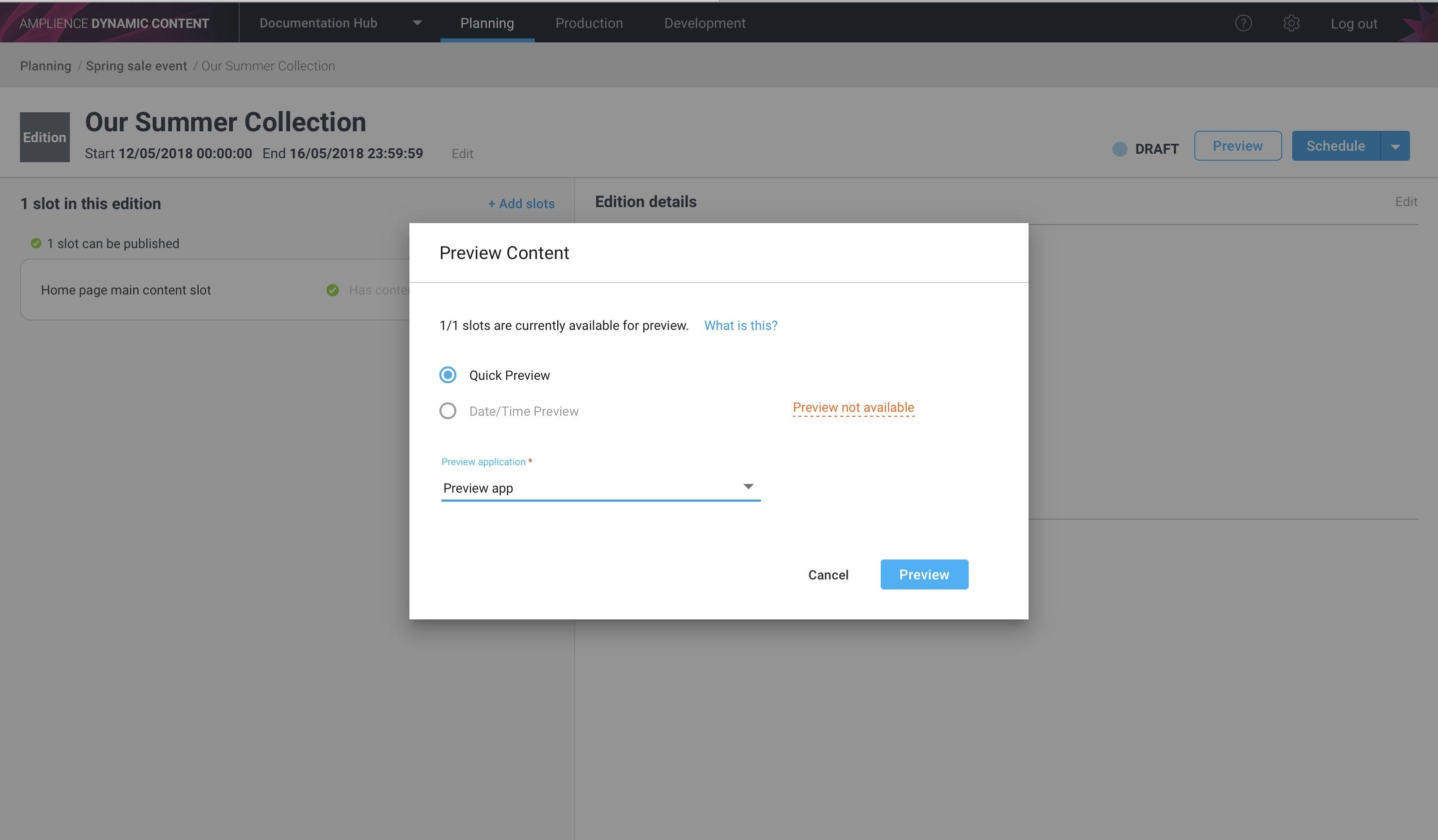Click the What is this? help link
The width and height of the screenshot is (1438, 840).
[741, 325]
